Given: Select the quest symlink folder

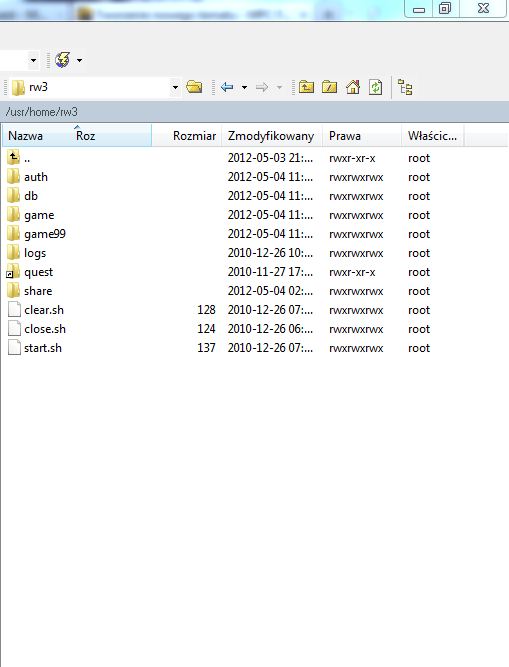Looking at the screenshot, I should click(x=38, y=272).
